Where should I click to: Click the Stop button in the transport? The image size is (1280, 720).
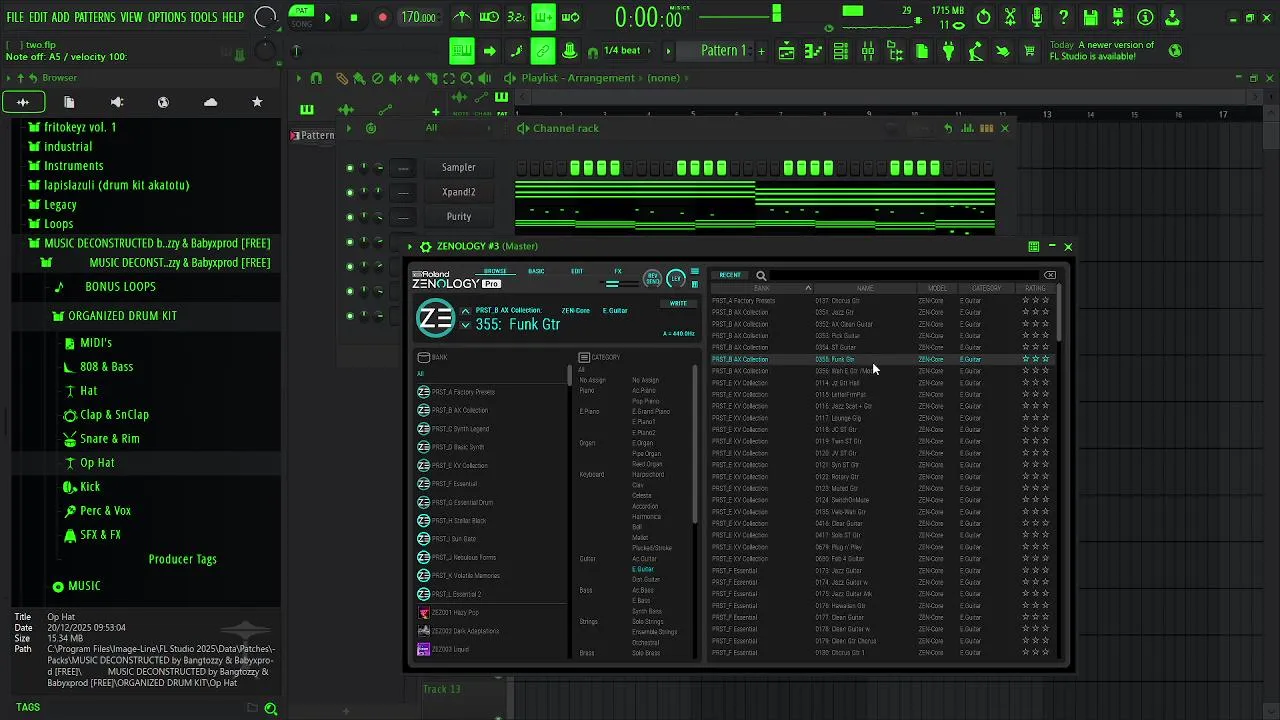[x=354, y=17]
